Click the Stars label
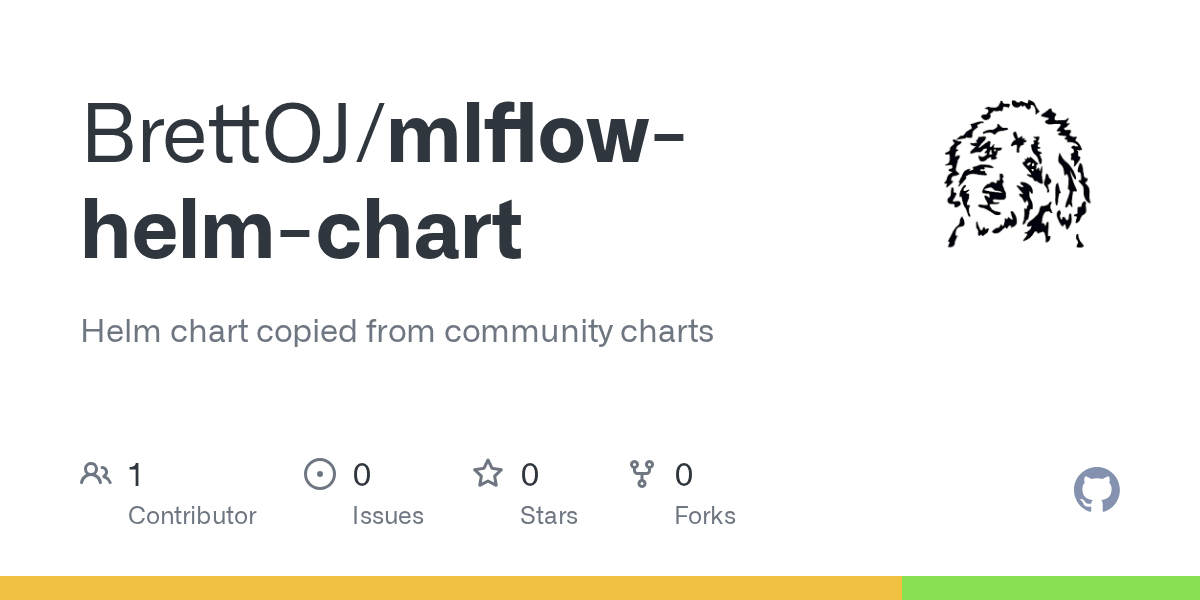 [x=548, y=516]
